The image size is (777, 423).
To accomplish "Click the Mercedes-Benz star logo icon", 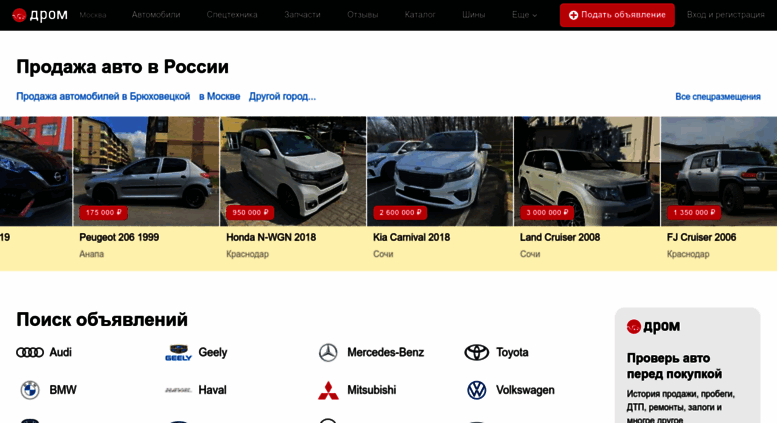I will pos(328,353).
